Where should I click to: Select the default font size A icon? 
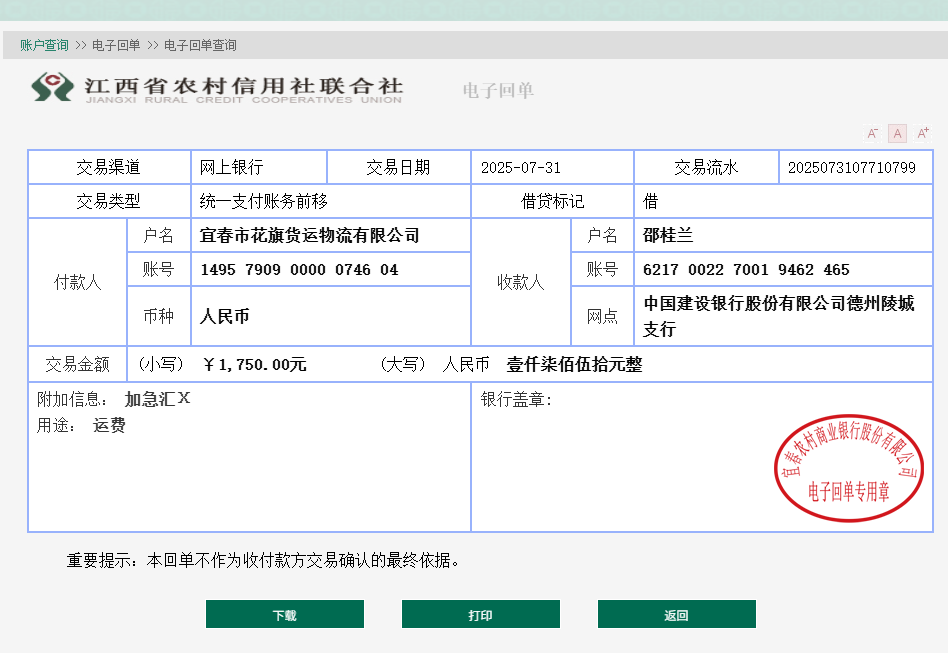897,133
